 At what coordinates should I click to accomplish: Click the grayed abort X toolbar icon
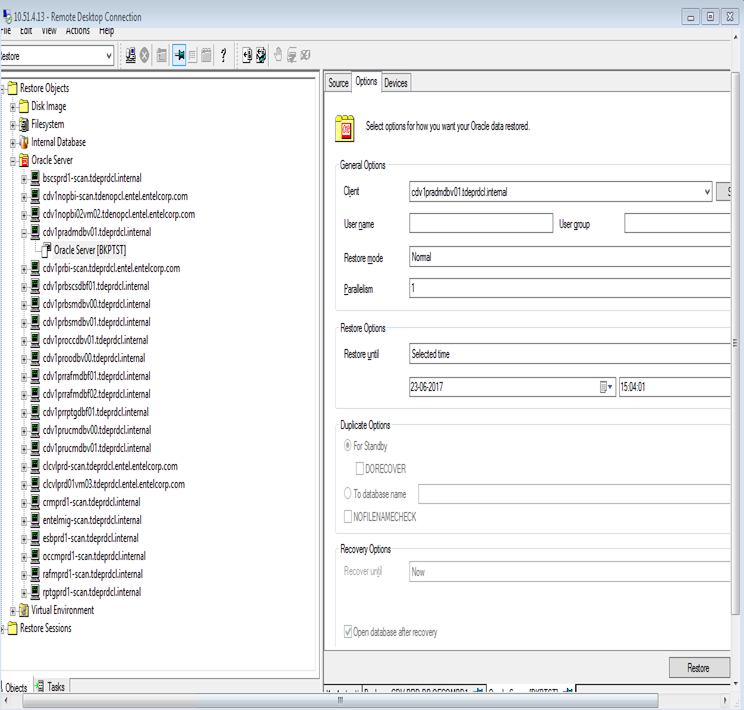click(x=144, y=56)
